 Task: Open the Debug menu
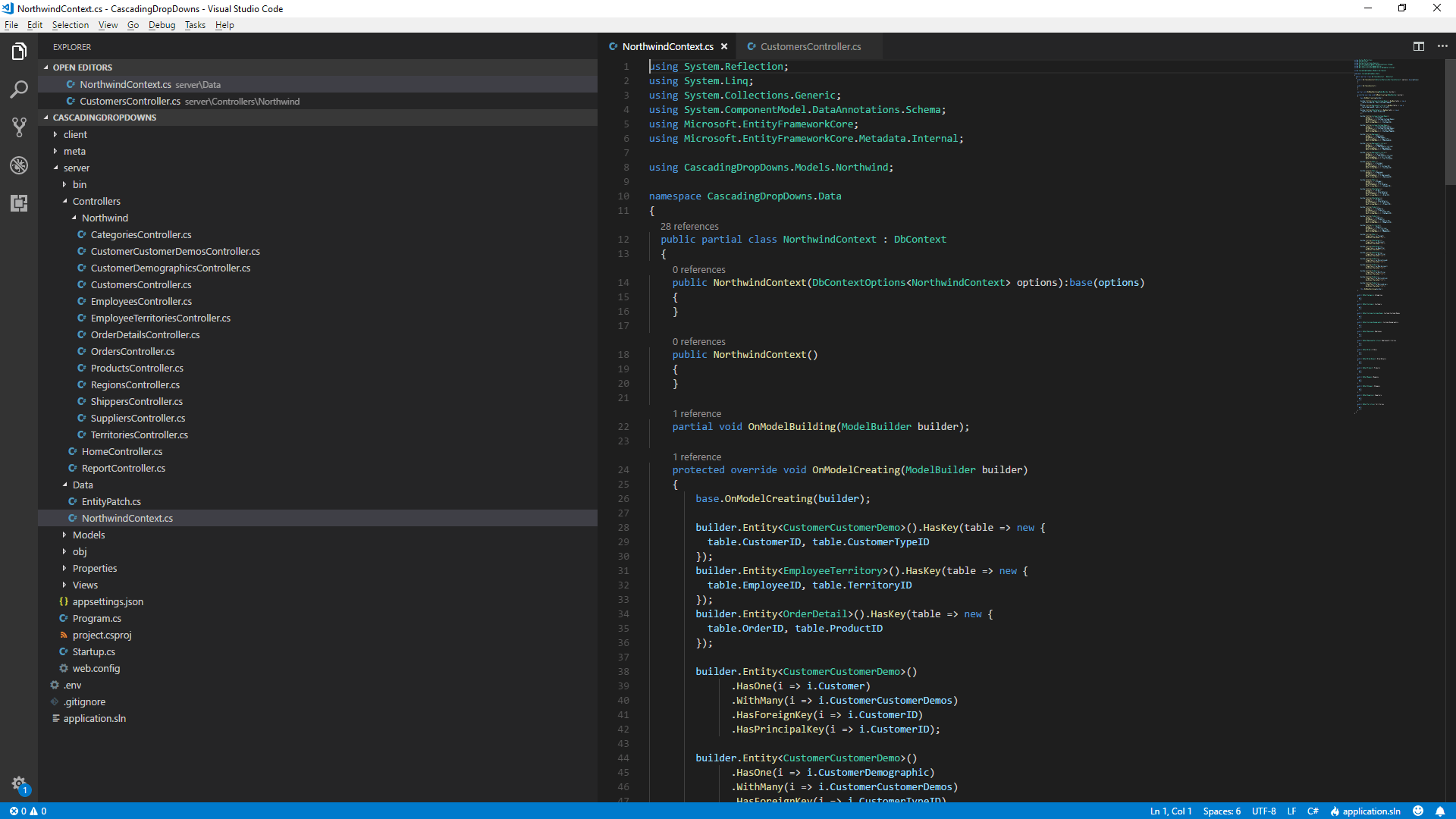tap(162, 25)
